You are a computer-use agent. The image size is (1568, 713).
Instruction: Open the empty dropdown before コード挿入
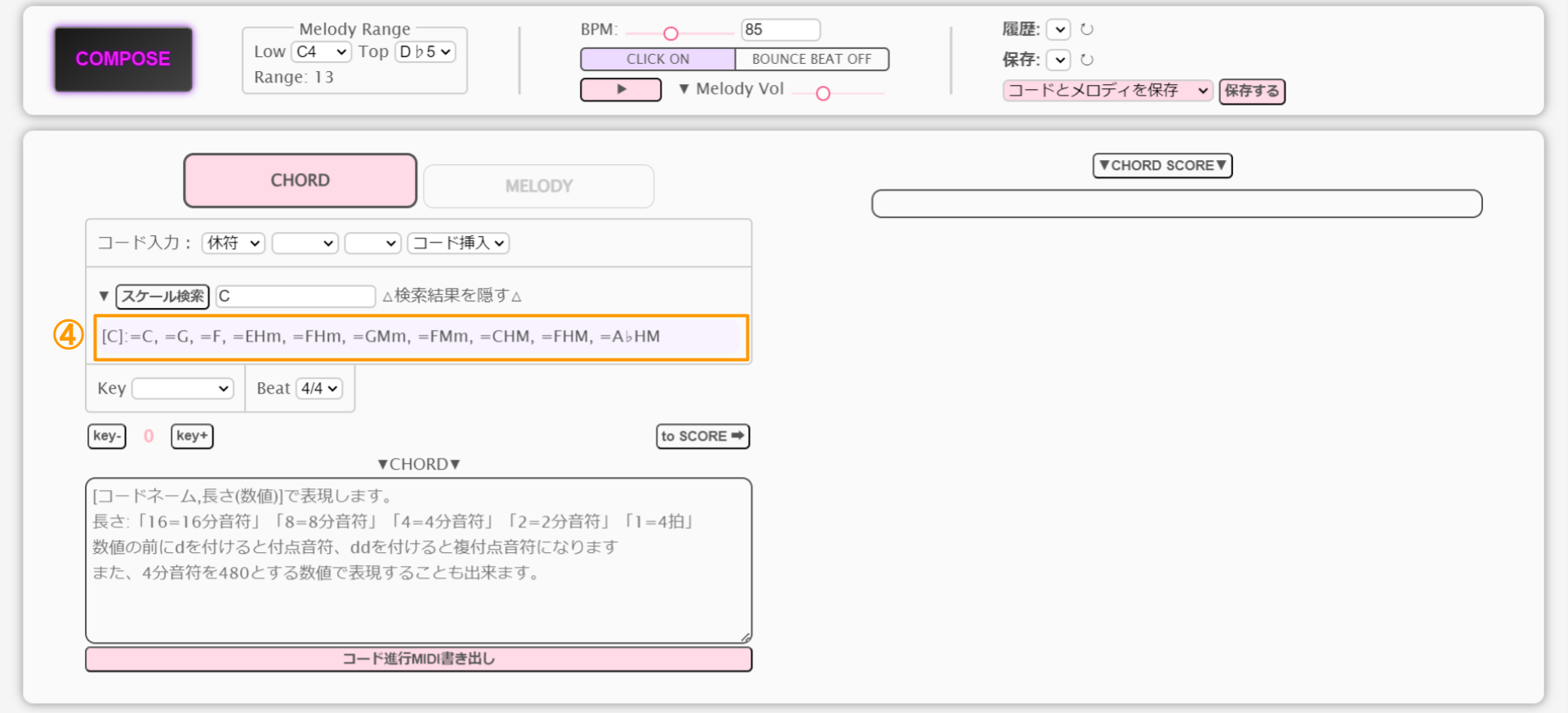pos(372,243)
